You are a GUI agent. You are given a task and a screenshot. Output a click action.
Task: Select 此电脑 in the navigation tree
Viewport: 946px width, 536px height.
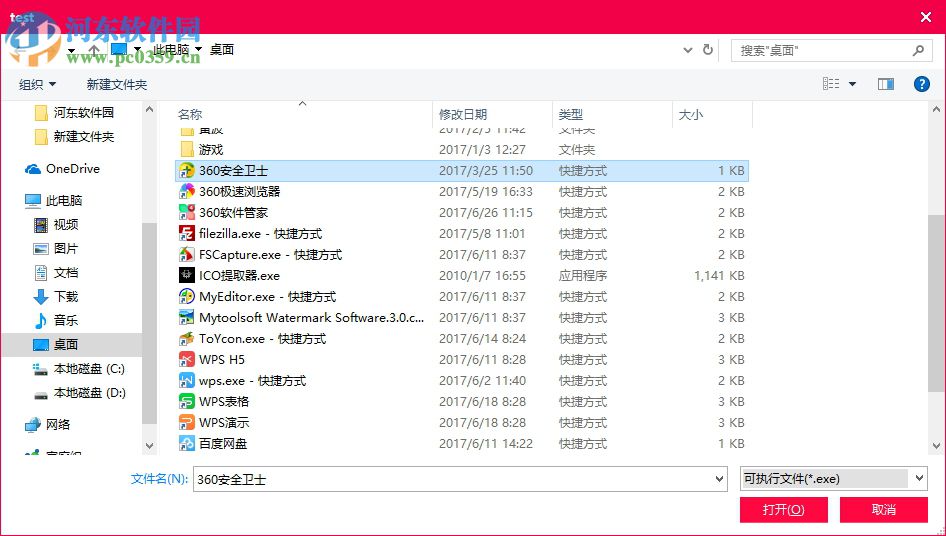click(53, 200)
